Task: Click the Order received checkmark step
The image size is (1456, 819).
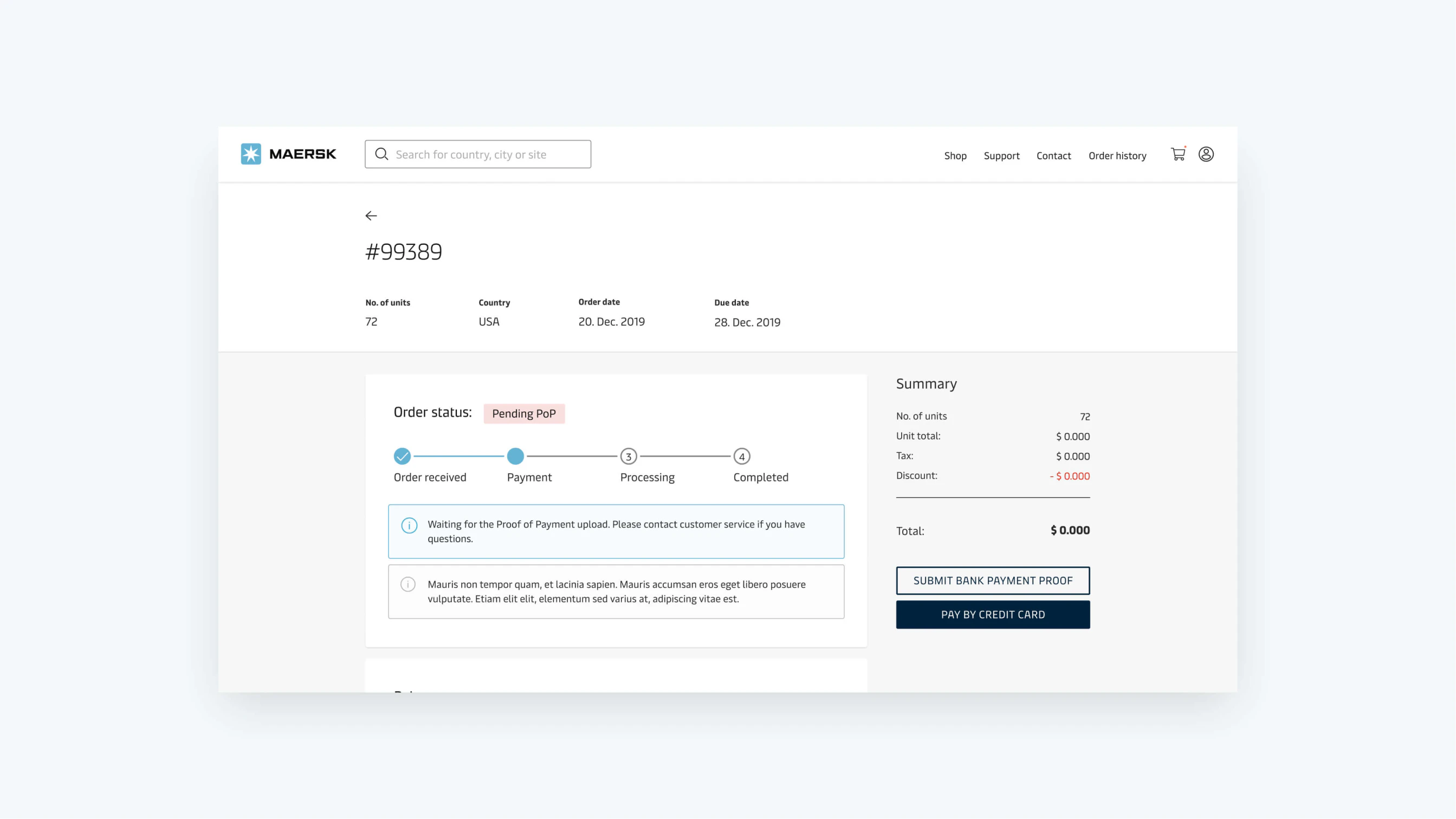Action: [x=402, y=456]
